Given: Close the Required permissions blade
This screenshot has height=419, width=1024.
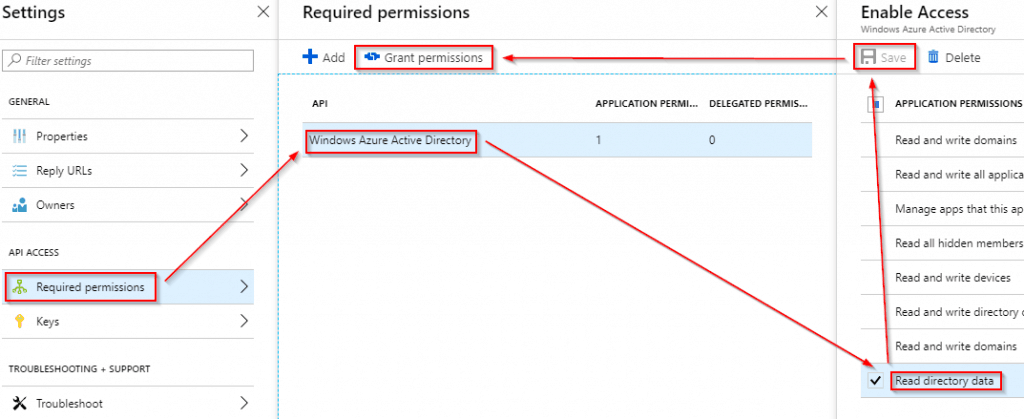Looking at the screenshot, I should tap(822, 12).
